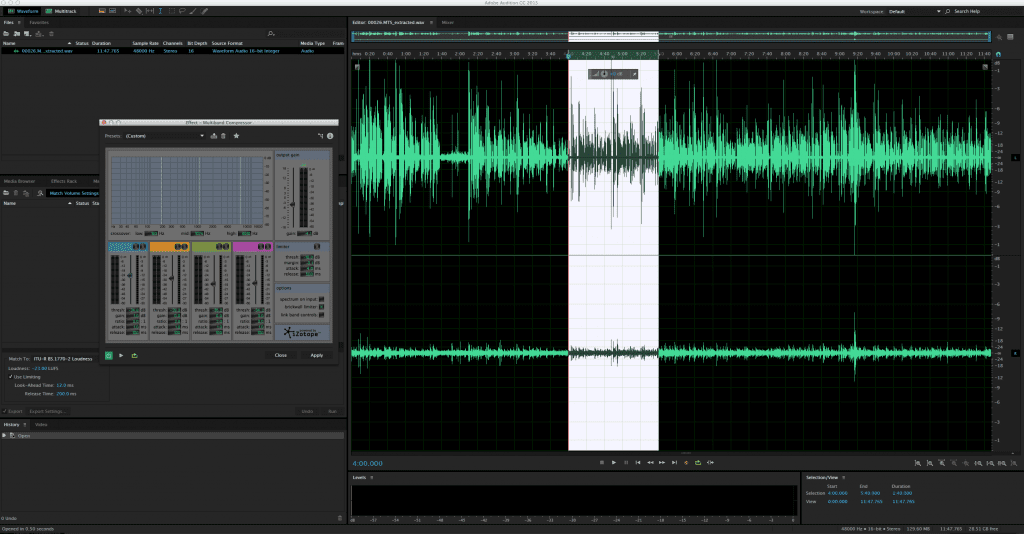Click the Zoom Out Full icon

point(966,463)
